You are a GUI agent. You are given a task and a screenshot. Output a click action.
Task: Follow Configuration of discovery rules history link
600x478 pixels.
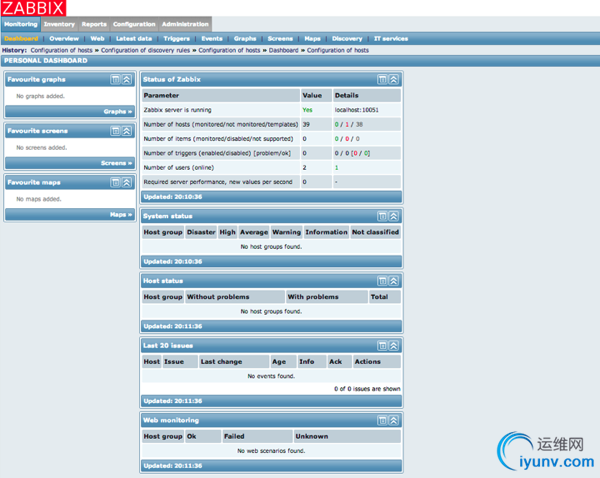coord(145,50)
